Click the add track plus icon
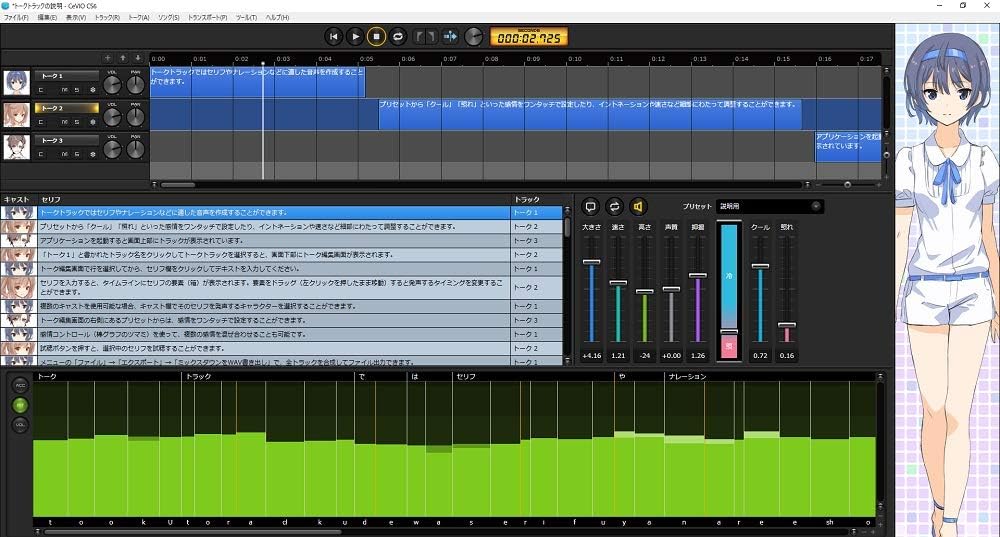 108,58
